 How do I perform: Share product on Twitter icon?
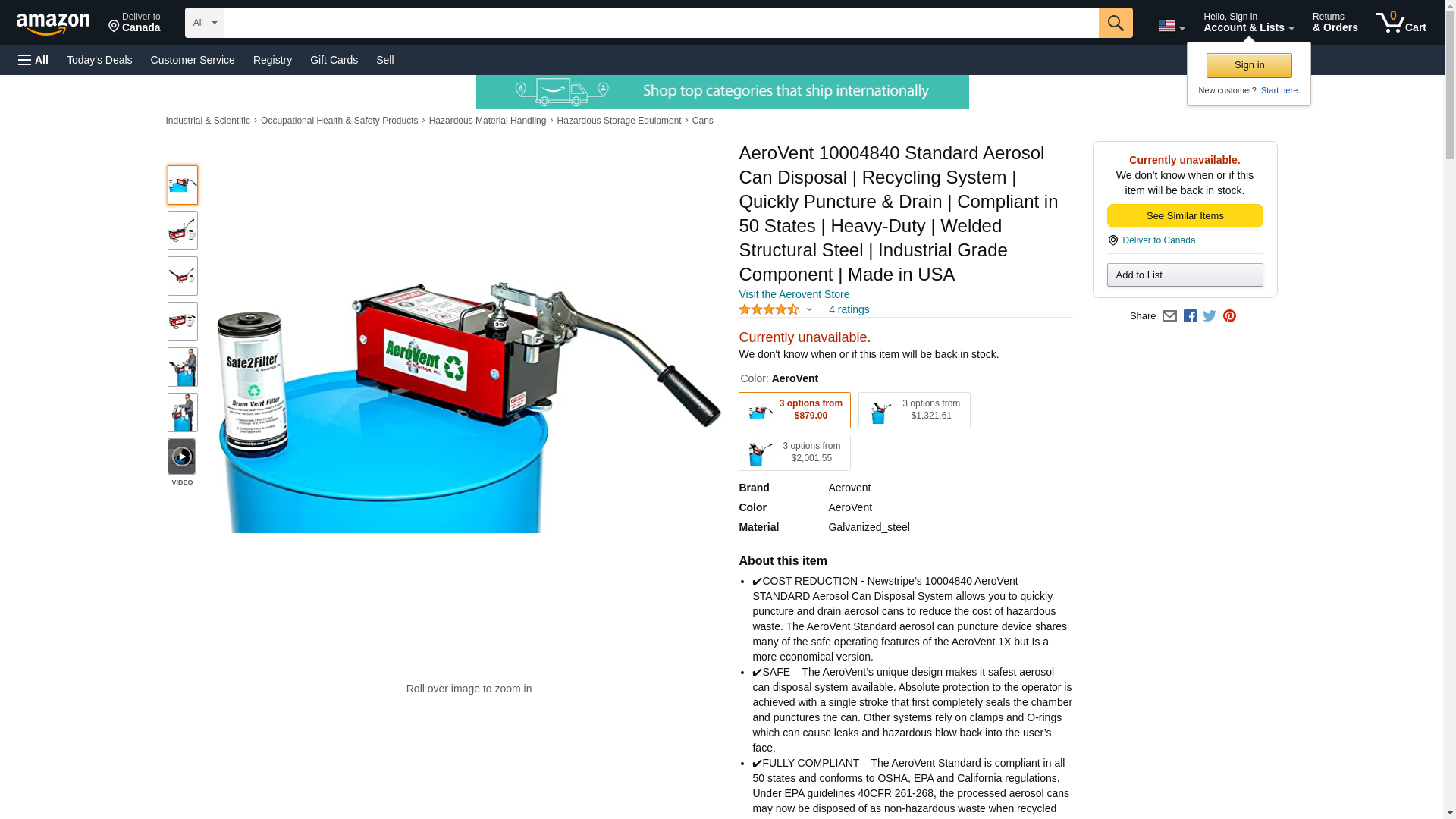coord(1210,316)
